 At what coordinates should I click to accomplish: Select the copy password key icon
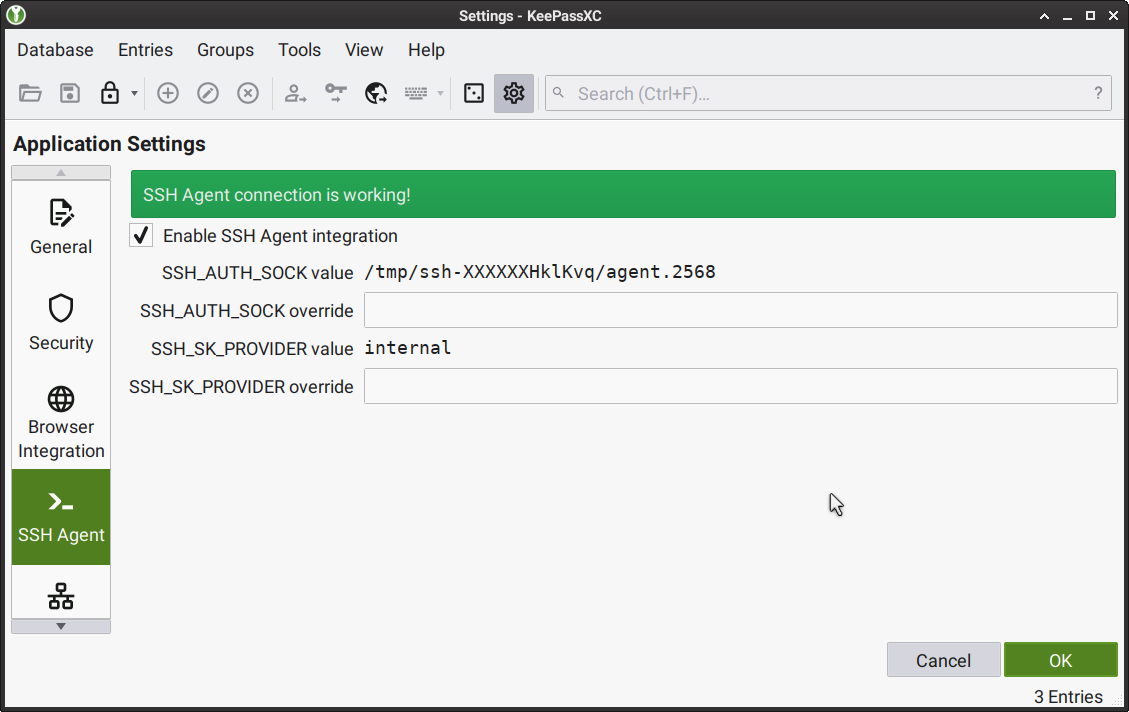pyautogui.click(x=335, y=93)
